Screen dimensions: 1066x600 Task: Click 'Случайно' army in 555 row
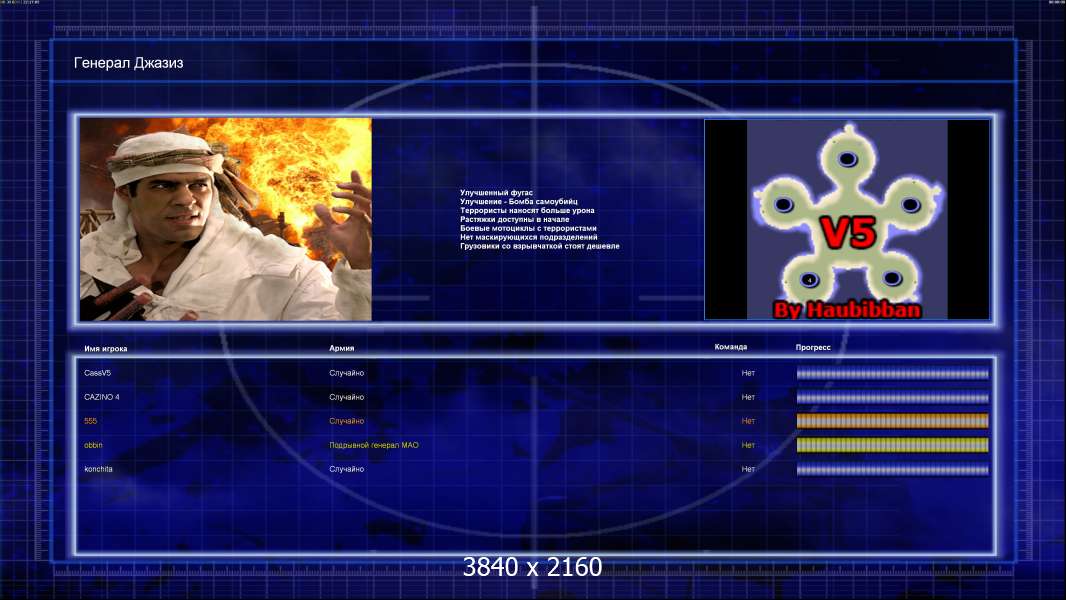tap(347, 421)
